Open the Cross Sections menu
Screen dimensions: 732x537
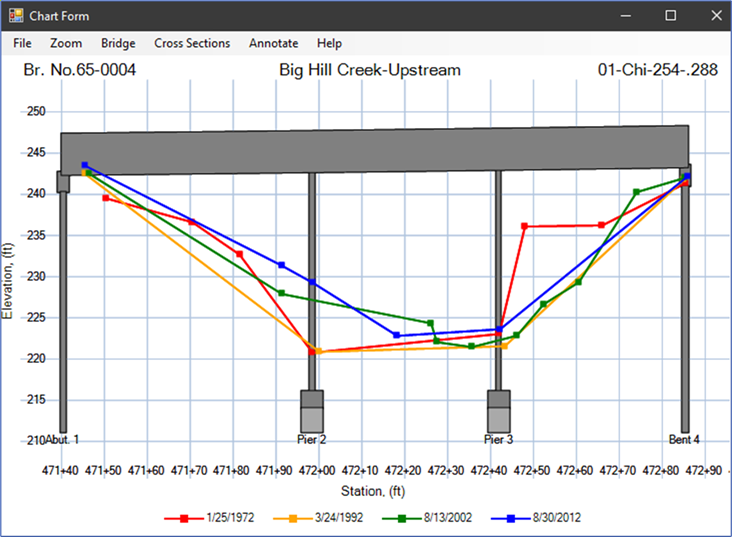pyautogui.click(x=192, y=43)
